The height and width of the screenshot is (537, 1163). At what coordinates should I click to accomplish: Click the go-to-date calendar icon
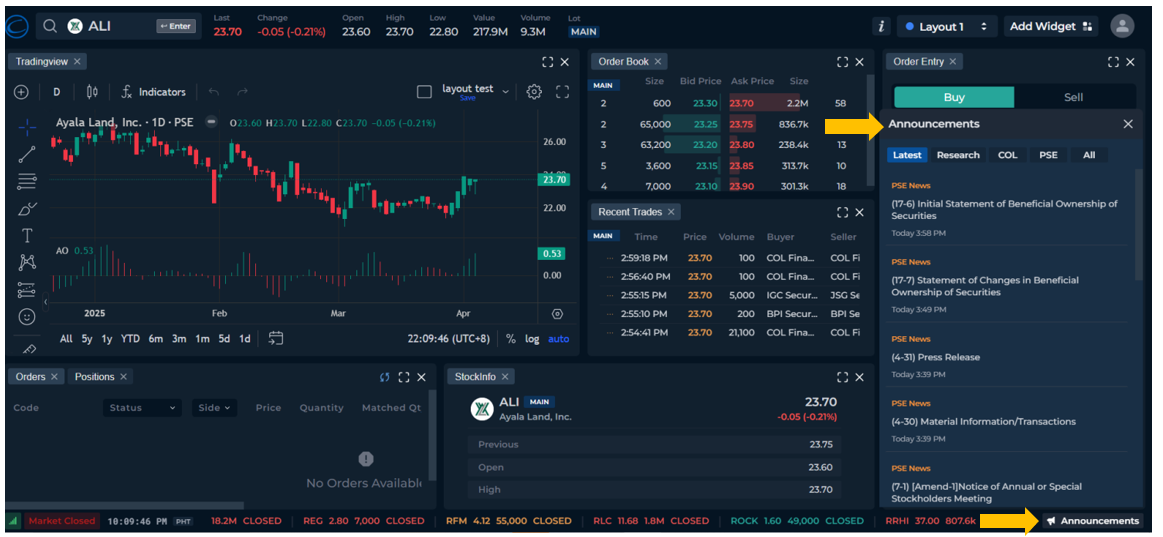click(276, 338)
